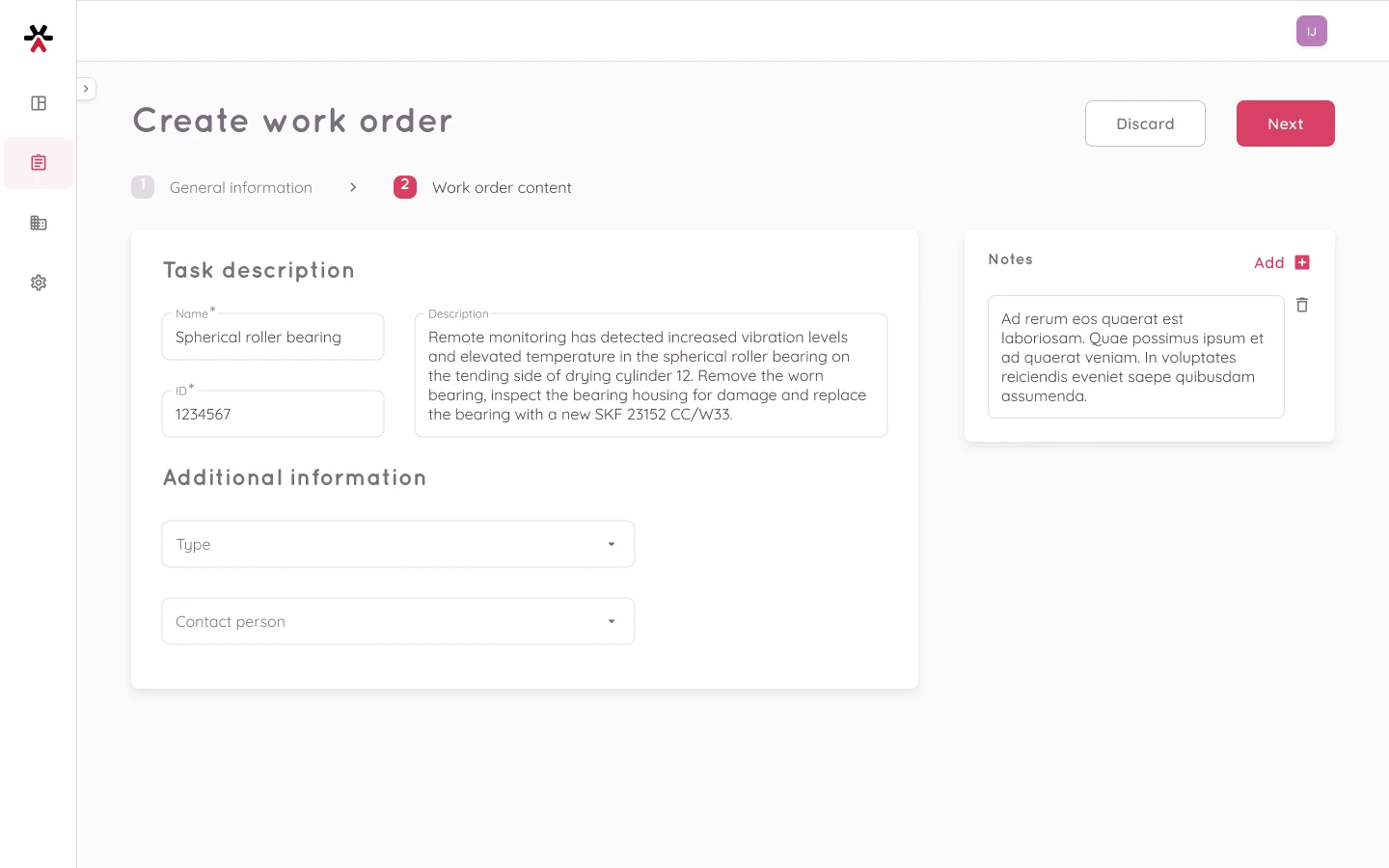The image size is (1389, 868).
Task: Click the note text box
Action: [x=1136, y=357]
